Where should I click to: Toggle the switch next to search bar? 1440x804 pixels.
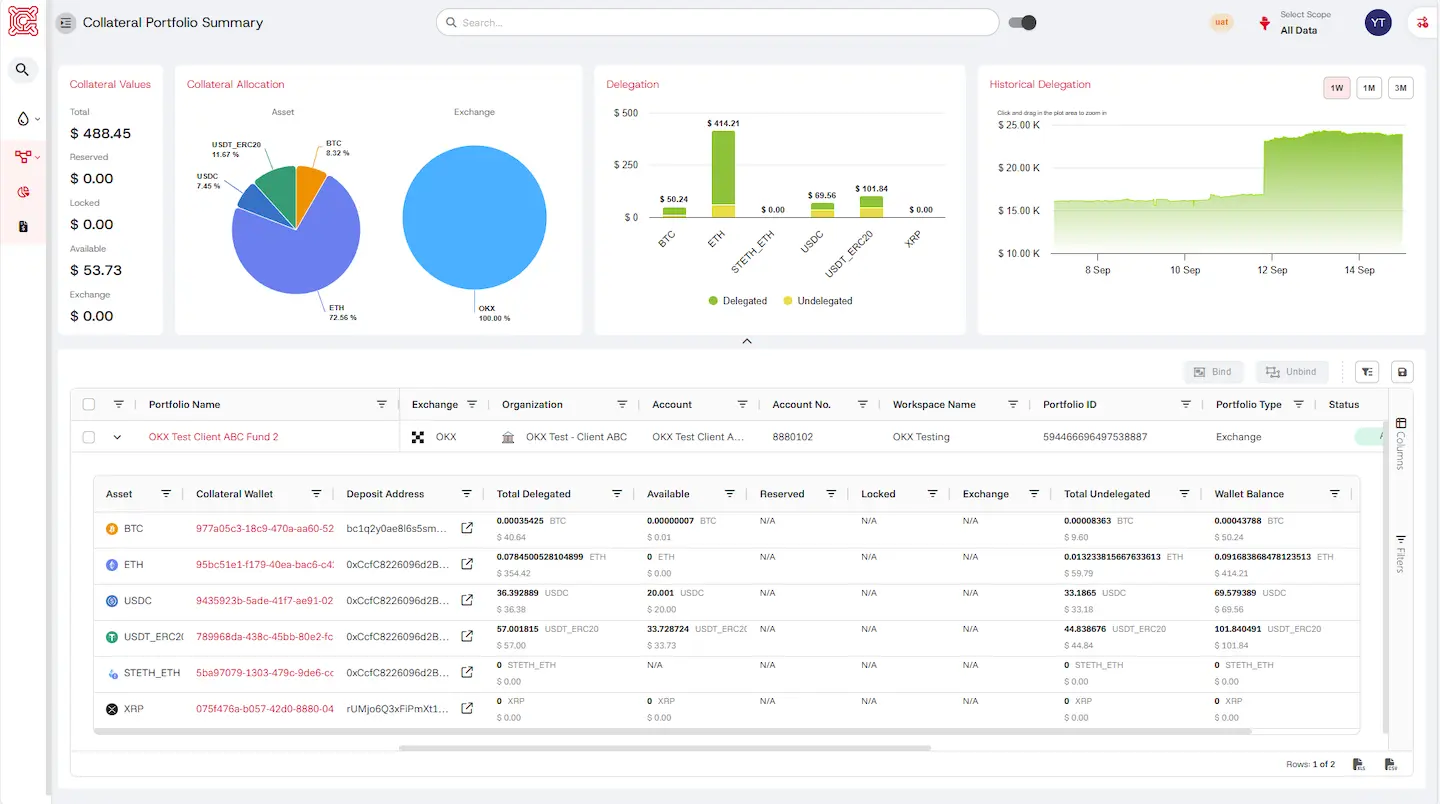(1022, 23)
